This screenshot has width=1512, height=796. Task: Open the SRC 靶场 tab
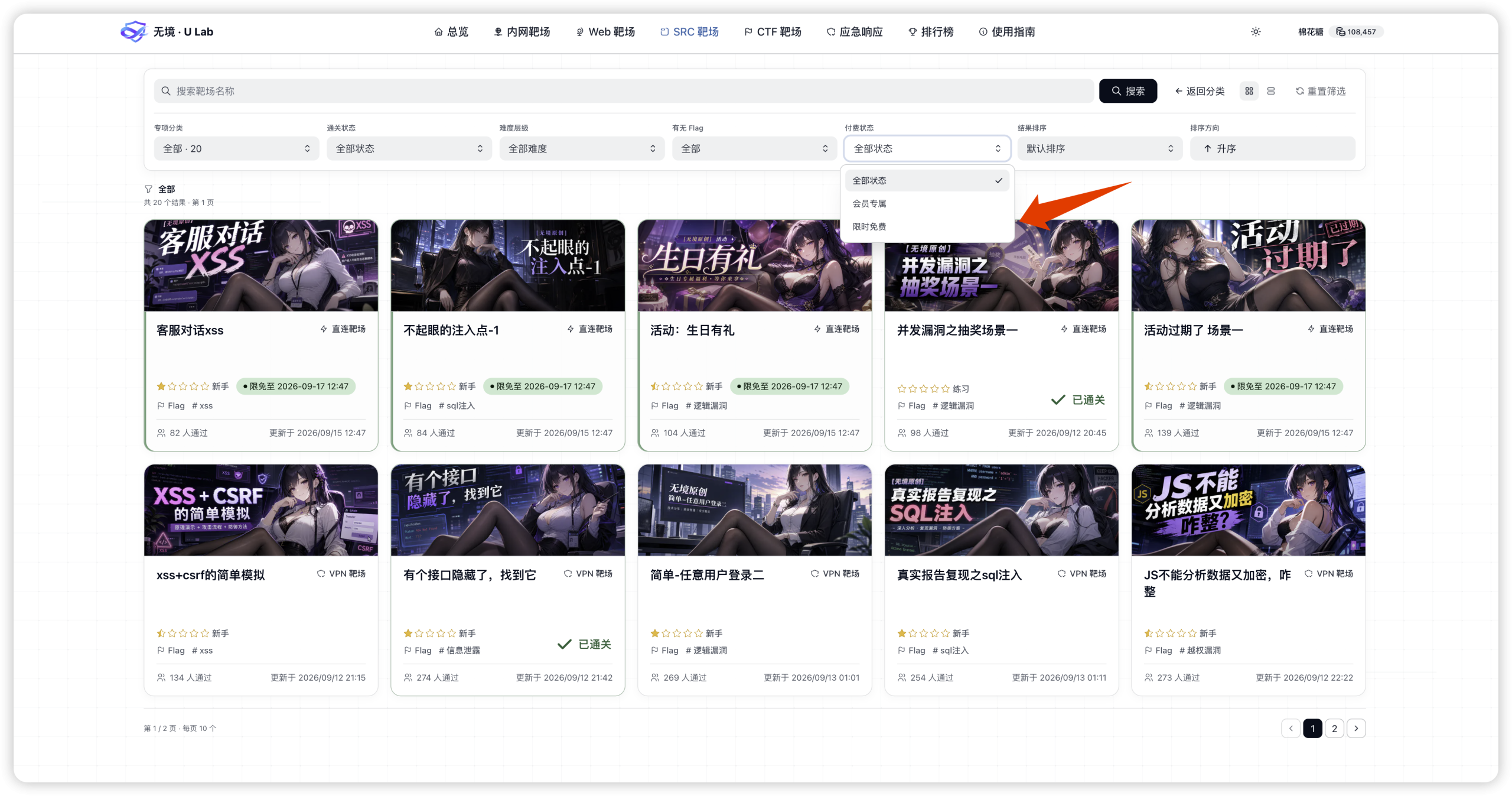click(x=689, y=32)
